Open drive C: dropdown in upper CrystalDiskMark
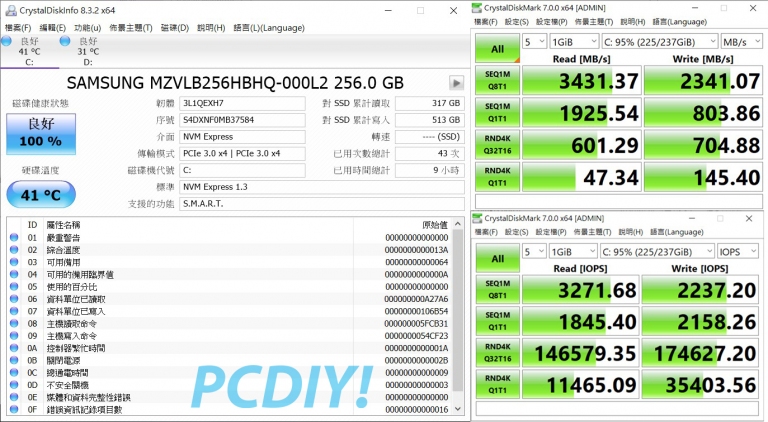The image size is (768, 422). click(x=659, y=42)
